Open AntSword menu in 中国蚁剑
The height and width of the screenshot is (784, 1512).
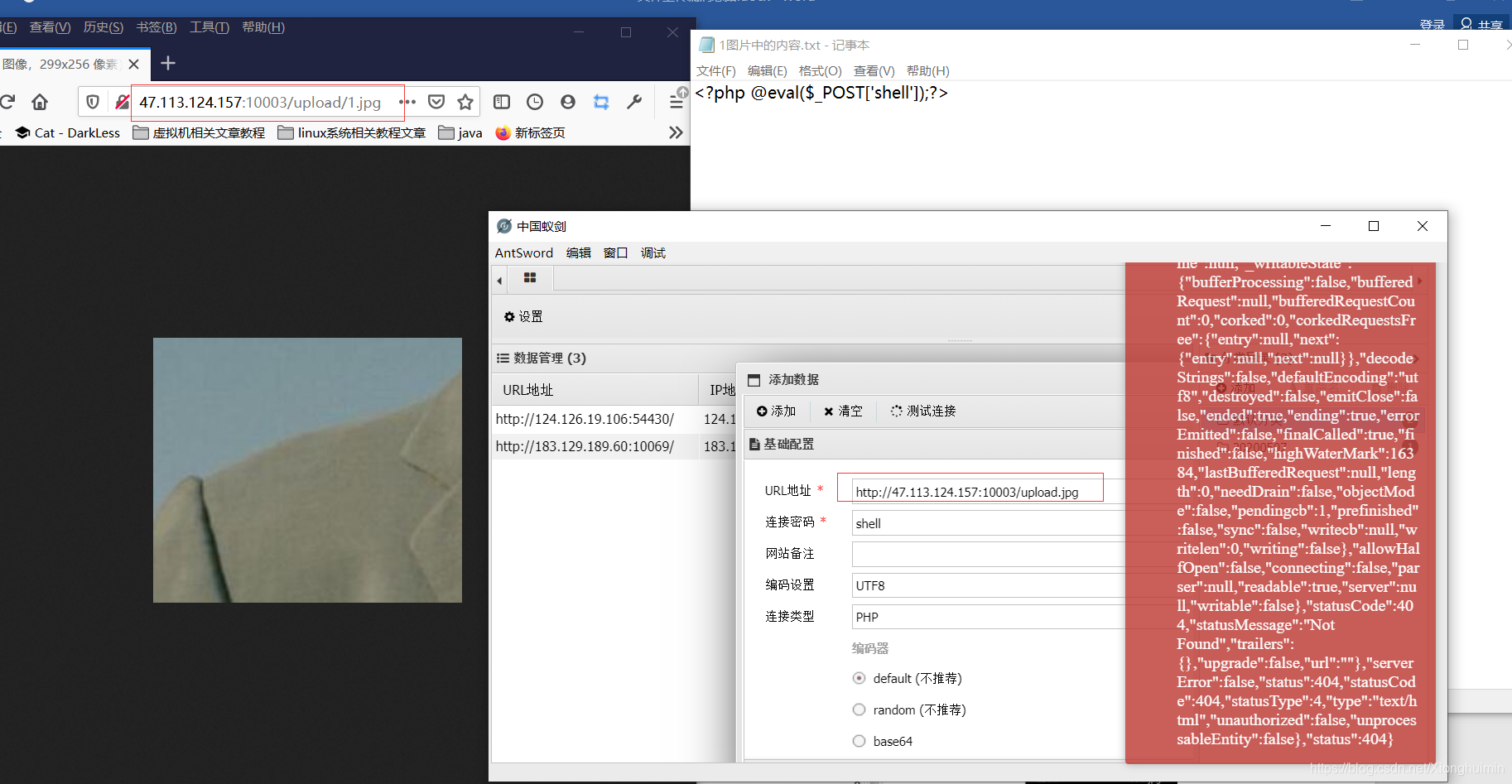pos(524,253)
